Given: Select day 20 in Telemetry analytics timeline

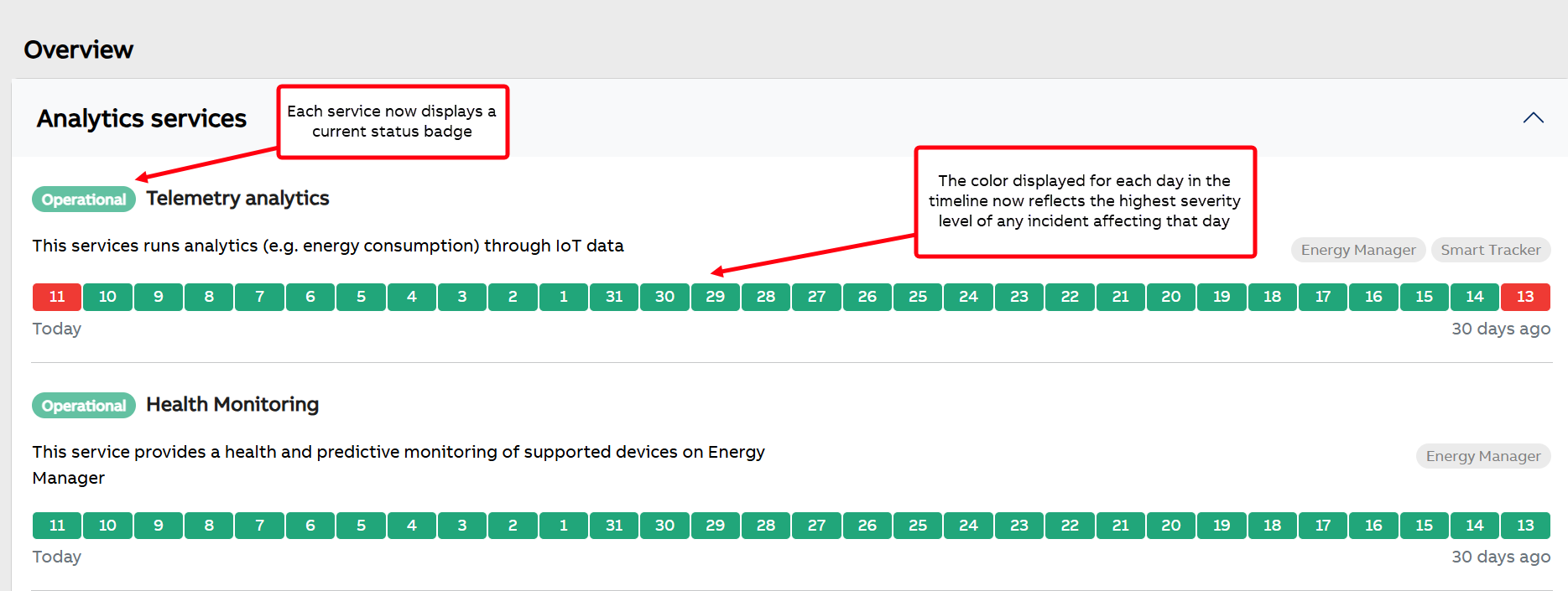Looking at the screenshot, I should (1170, 297).
